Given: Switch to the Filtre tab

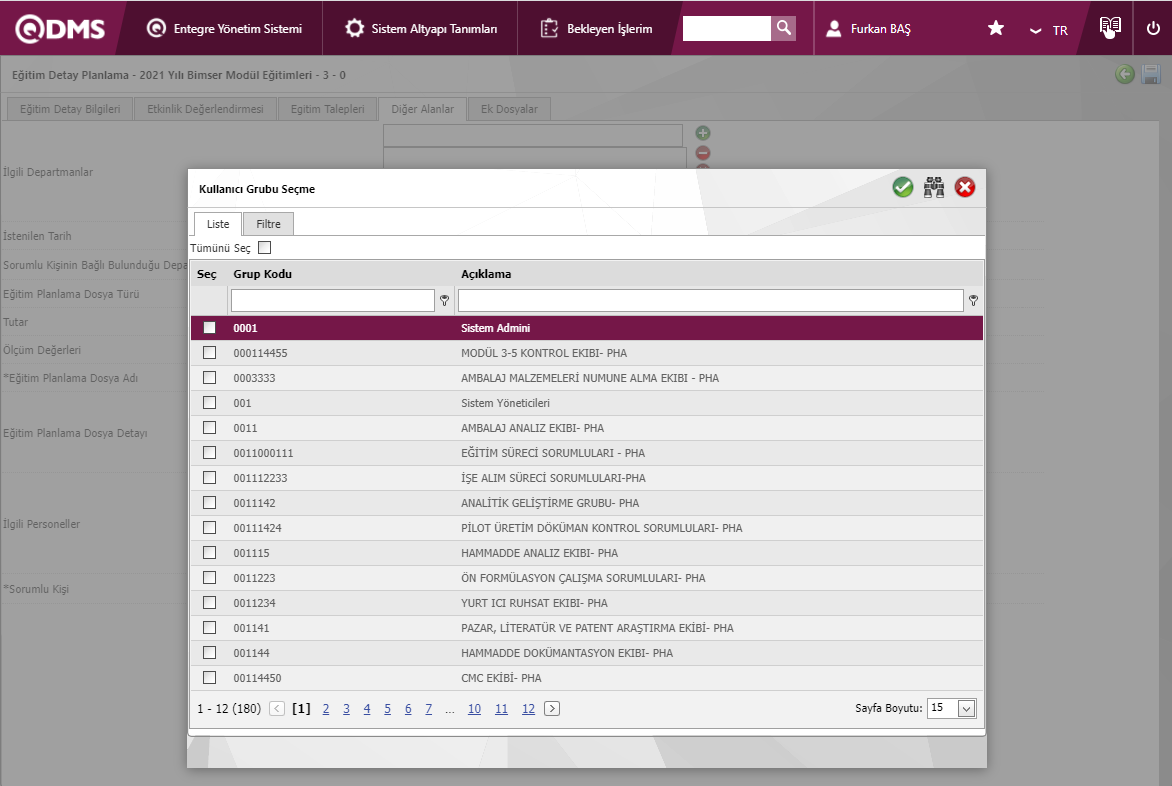Looking at the screenshot, I should click(268, 224).
